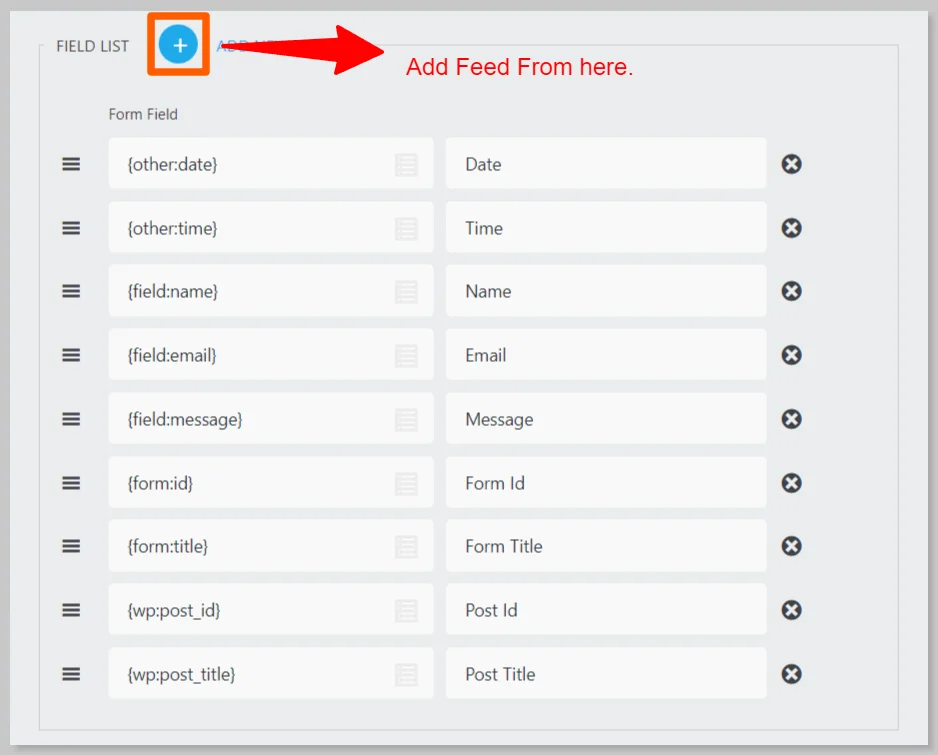Delete the Form Title row

coord(791,546)
